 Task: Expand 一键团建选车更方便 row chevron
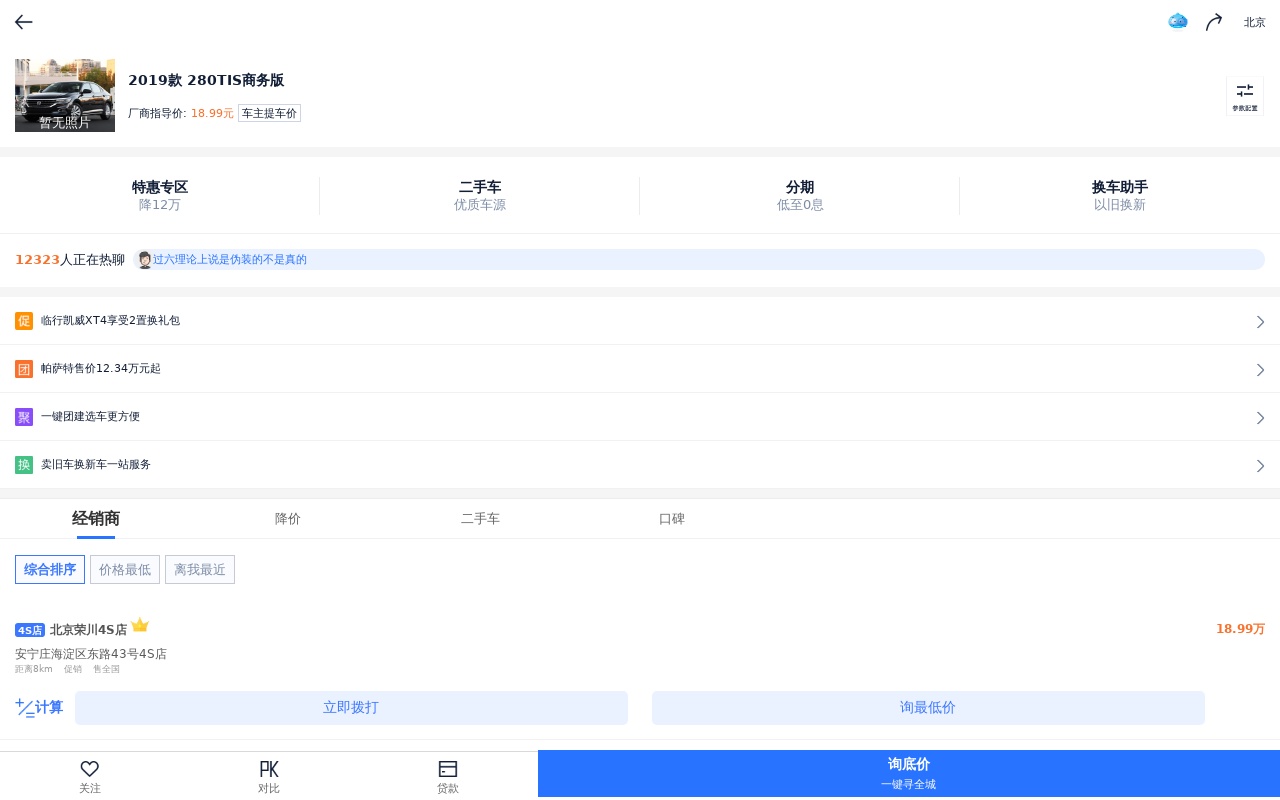pyautogui.click(x=1260, y=417)
